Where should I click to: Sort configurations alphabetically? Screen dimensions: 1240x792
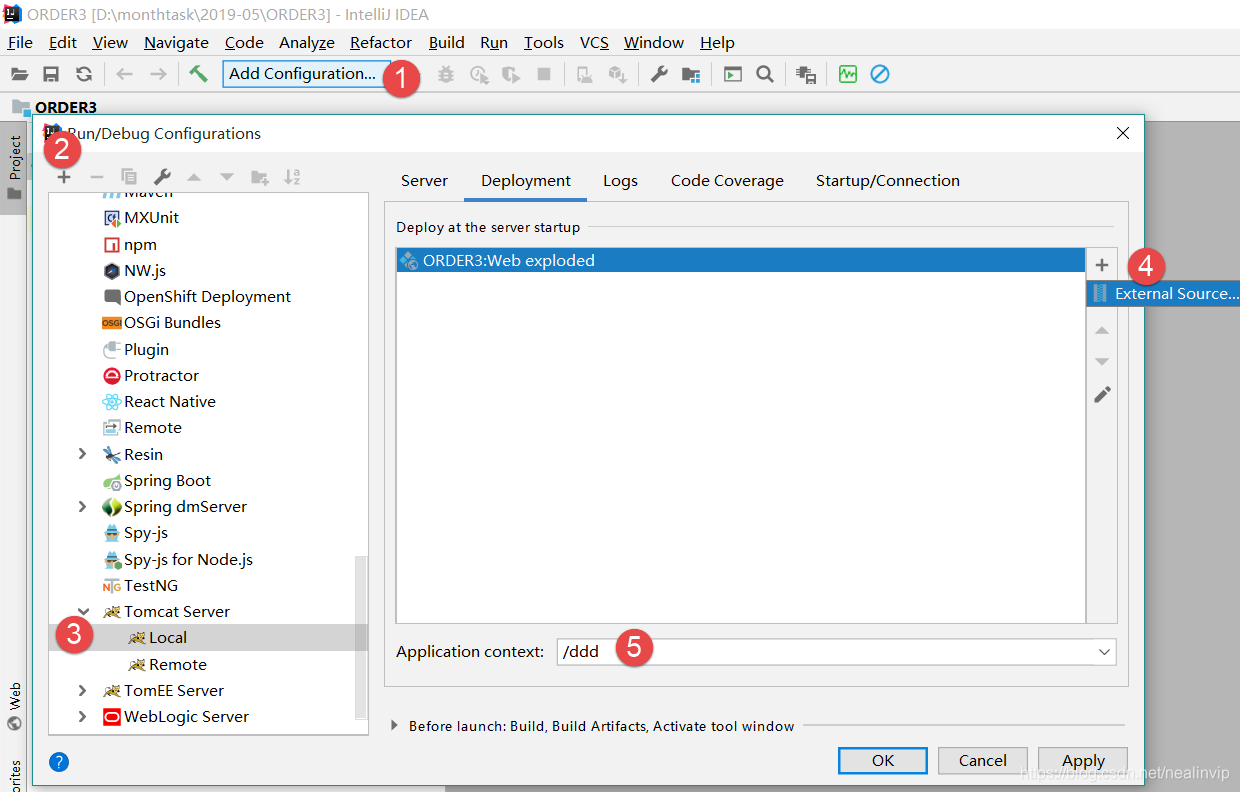pyautogui.click(x=292, y=177)
